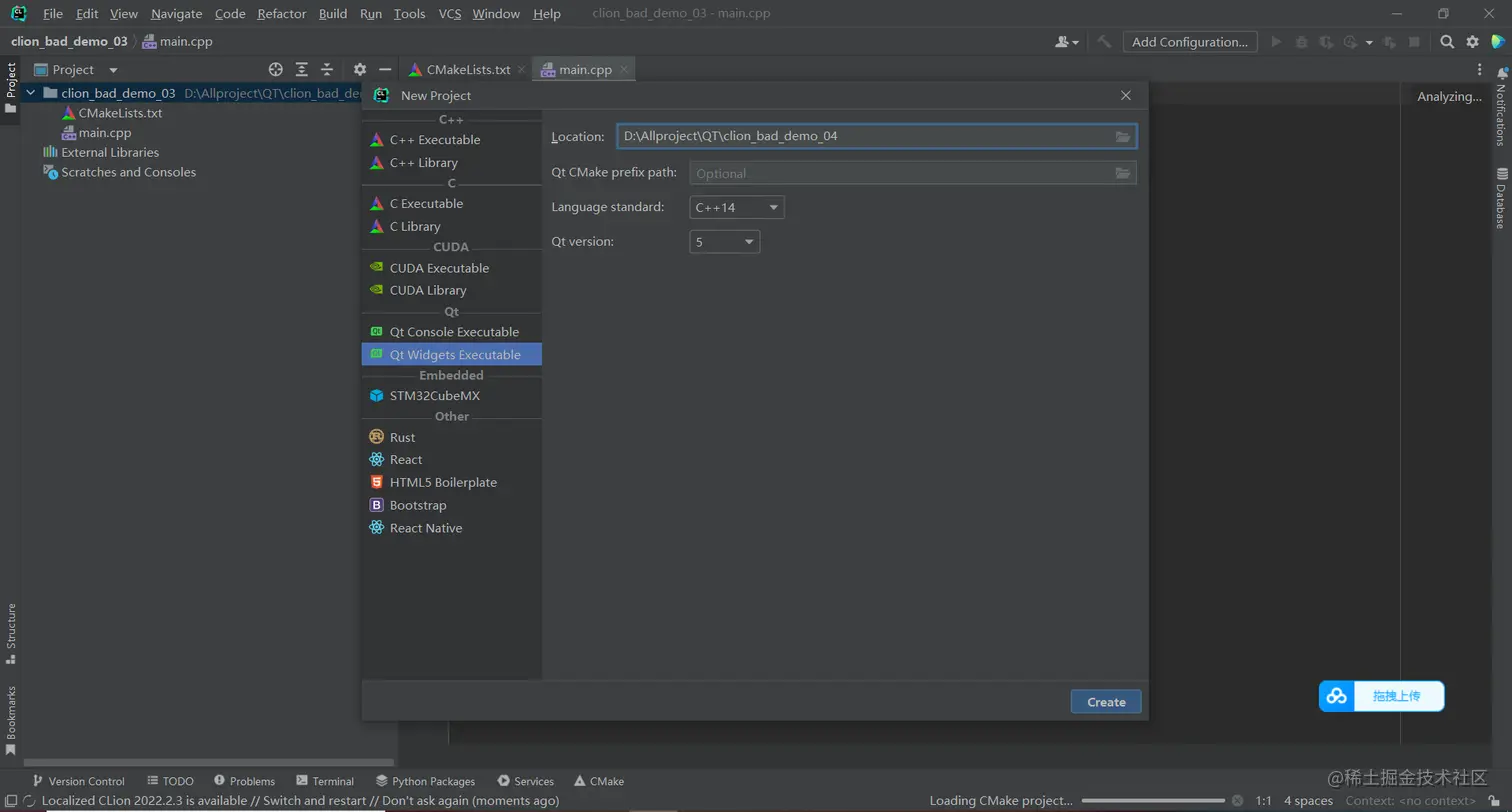This screenshot has height=812, width=1512.
Task: Open Database side panel
Action: 1501,198
